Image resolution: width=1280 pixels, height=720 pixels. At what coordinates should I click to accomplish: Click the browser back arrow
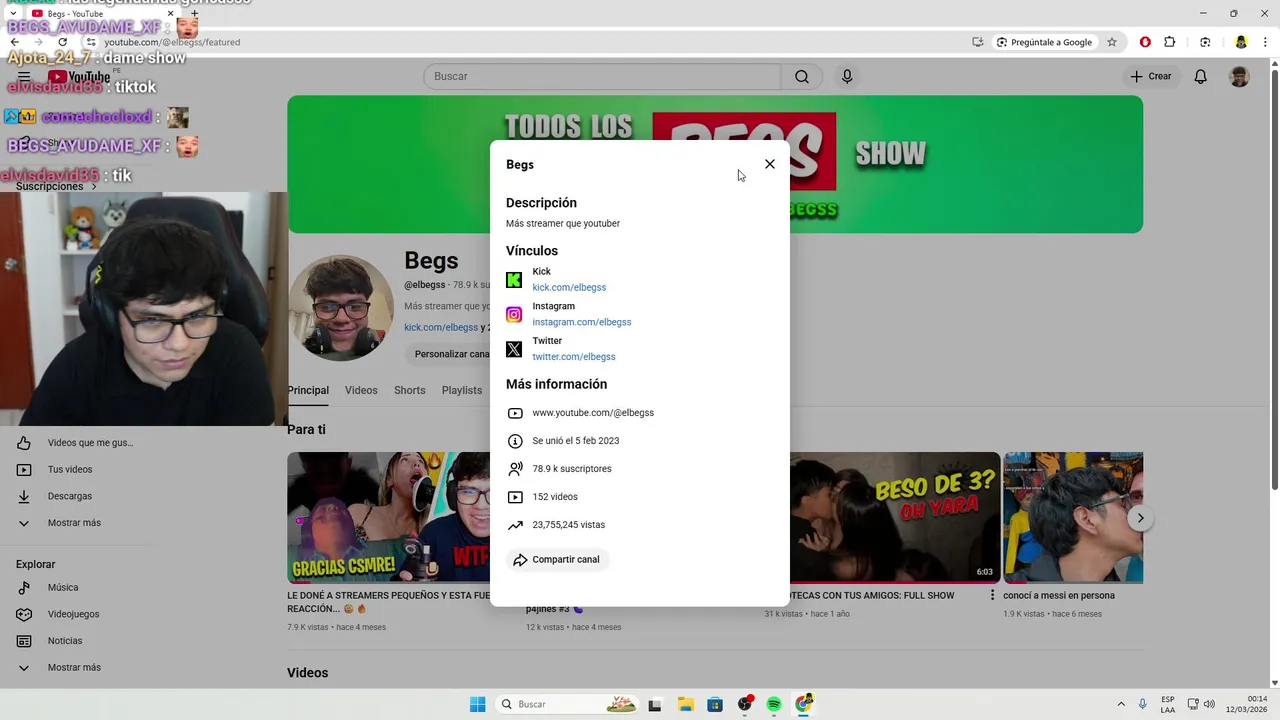(15, 42)
